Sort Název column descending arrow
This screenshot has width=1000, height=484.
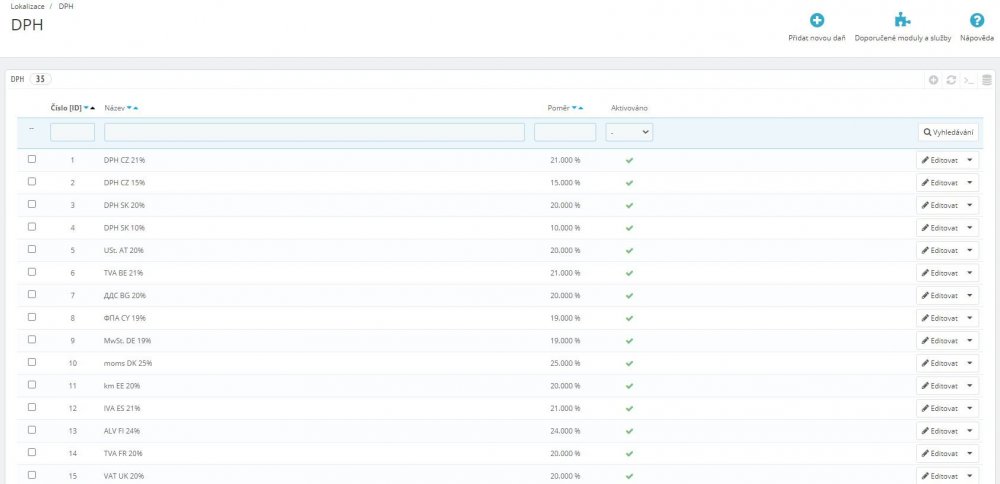click(x=129, y=108)
